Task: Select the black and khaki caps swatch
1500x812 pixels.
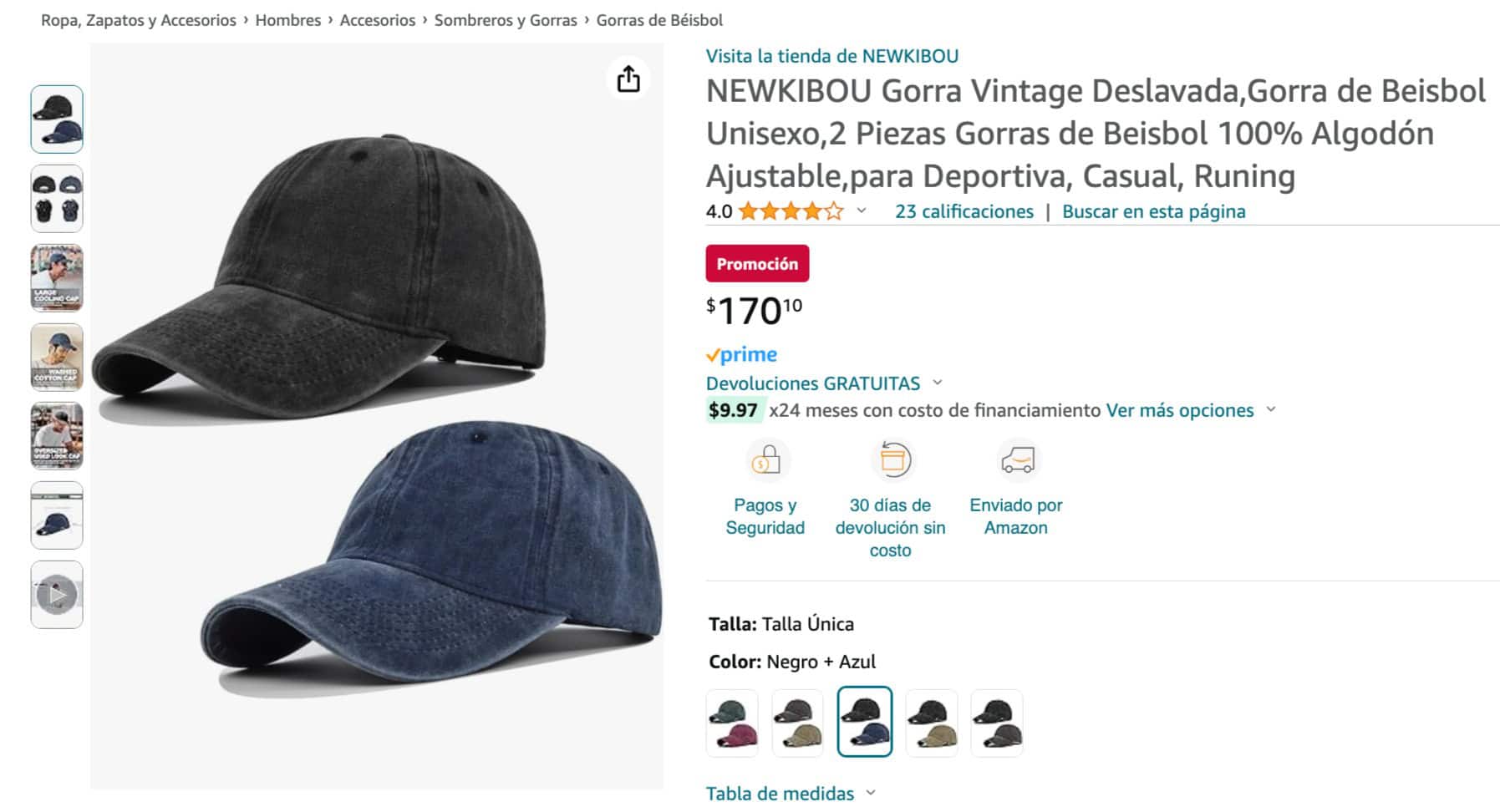Action: pos(931,723)
